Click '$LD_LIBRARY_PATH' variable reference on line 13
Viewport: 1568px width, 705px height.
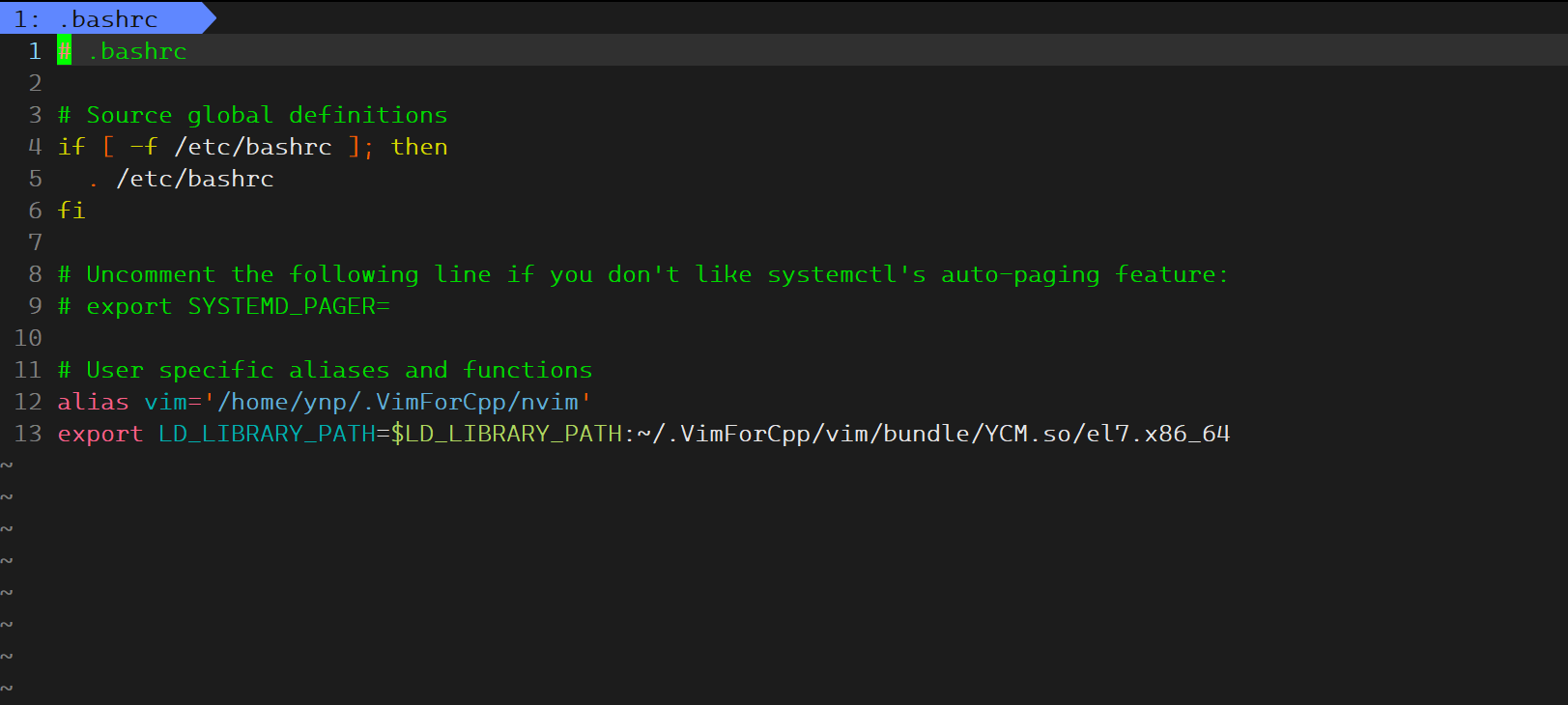(506, 434)
